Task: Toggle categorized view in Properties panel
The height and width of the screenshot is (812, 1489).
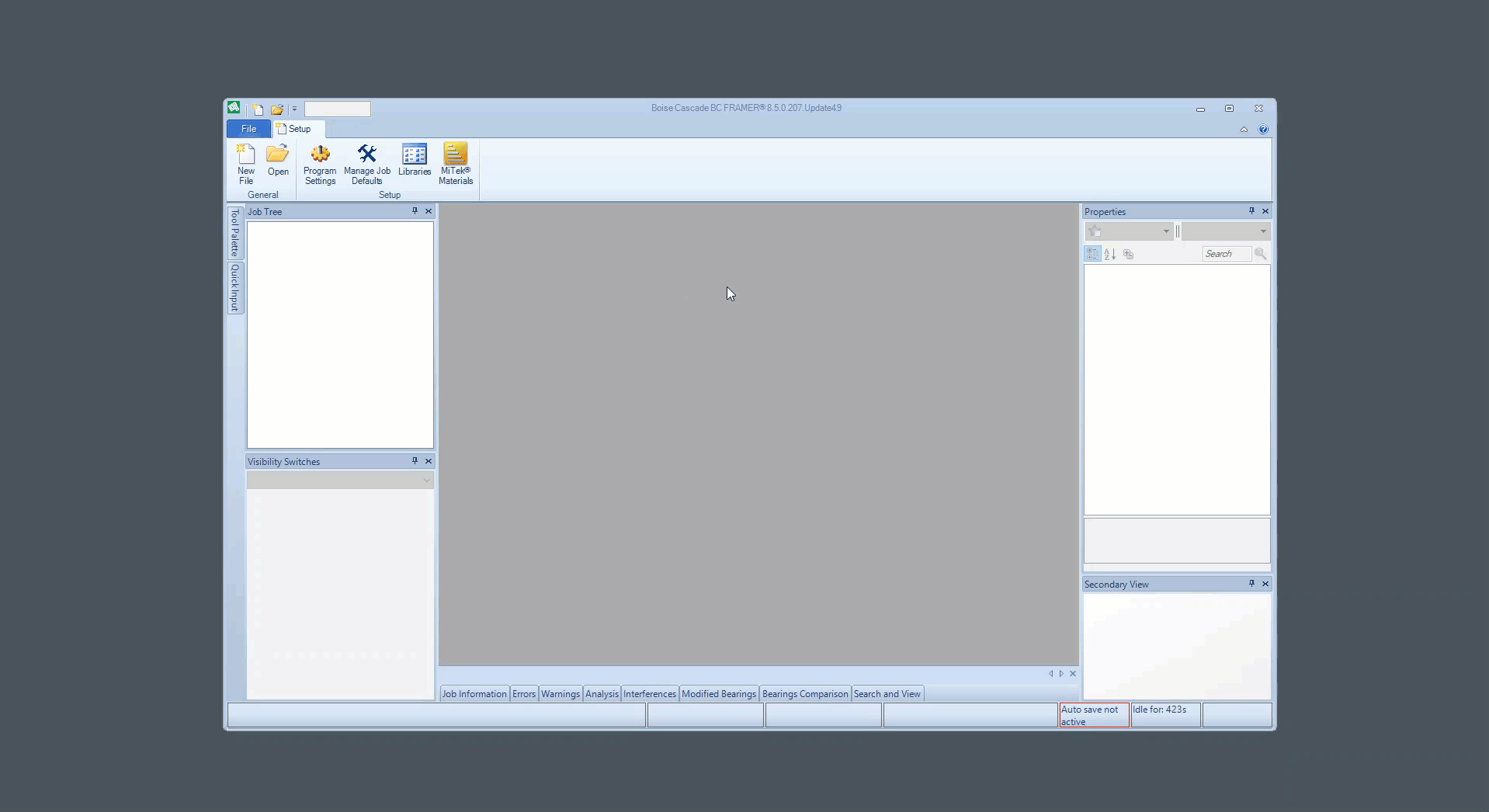Action: [x=1092, y=254]
